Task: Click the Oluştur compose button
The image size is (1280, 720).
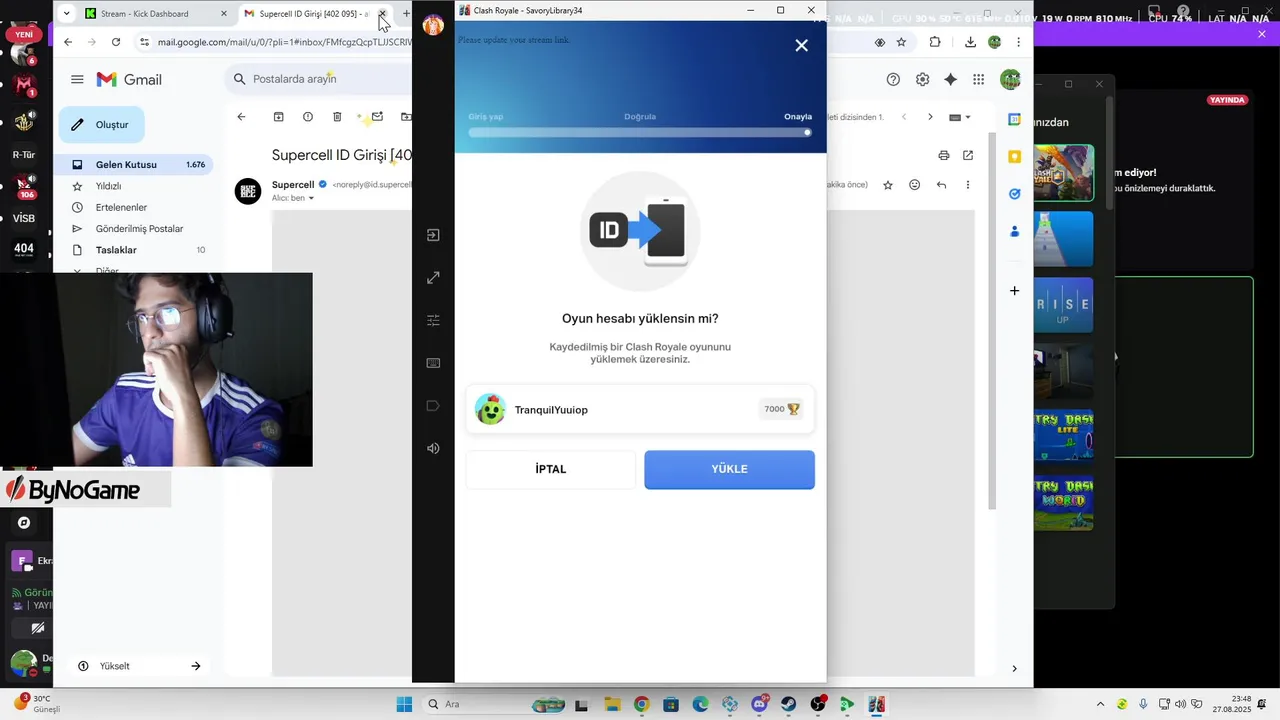Action: click(101, 125)
